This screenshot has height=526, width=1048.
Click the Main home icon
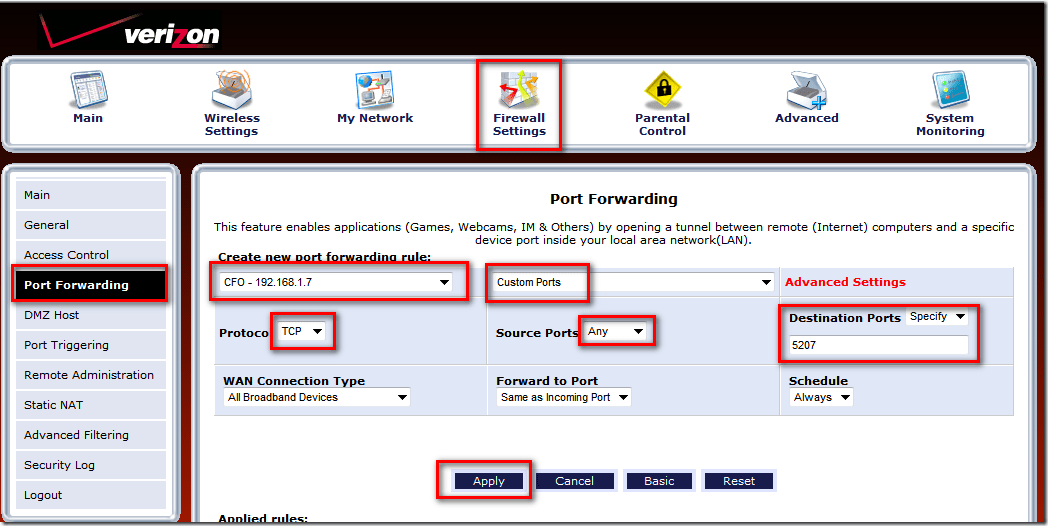pyautogui.click(x=88, y=92)
